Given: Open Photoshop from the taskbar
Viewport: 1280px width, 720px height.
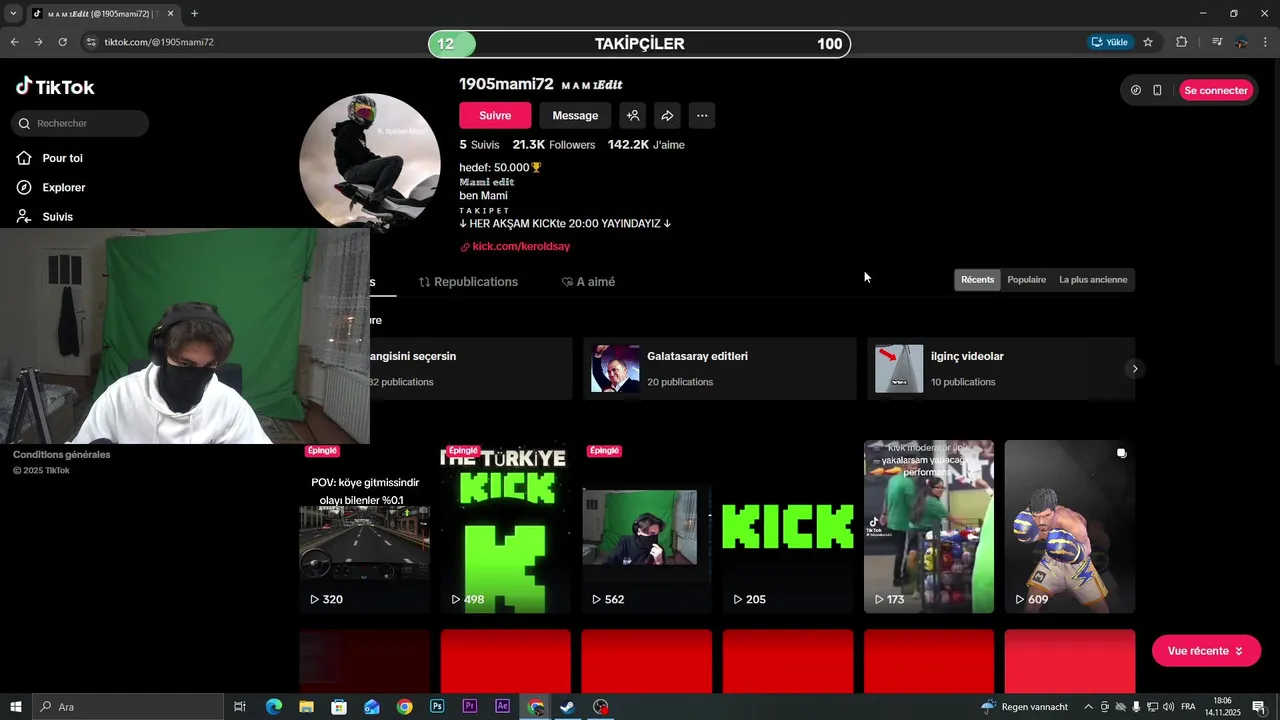Looking at the screenshot, I should click(x=437, y=707).
